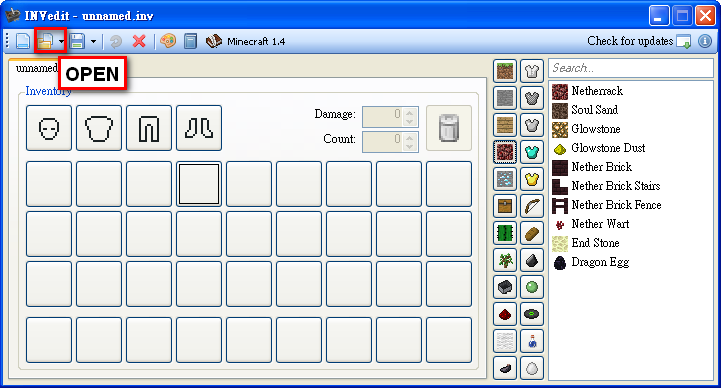The height and width of the screenshot is (388, 721).
Task: Select the leather tunic armor category
Action: point(532,71)
